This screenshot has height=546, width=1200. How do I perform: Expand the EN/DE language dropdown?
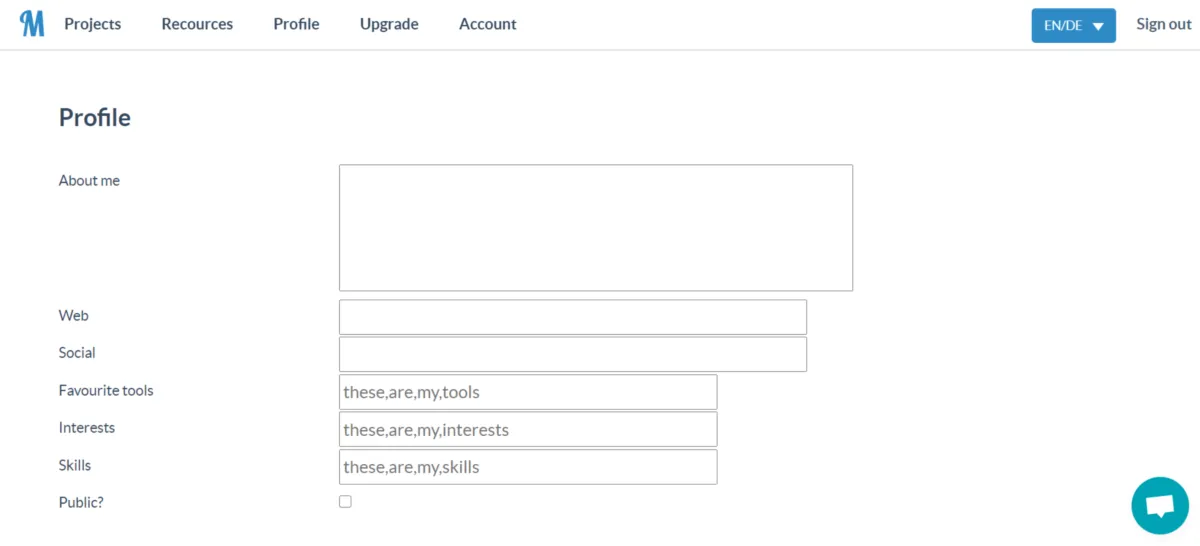(1073, 26)
